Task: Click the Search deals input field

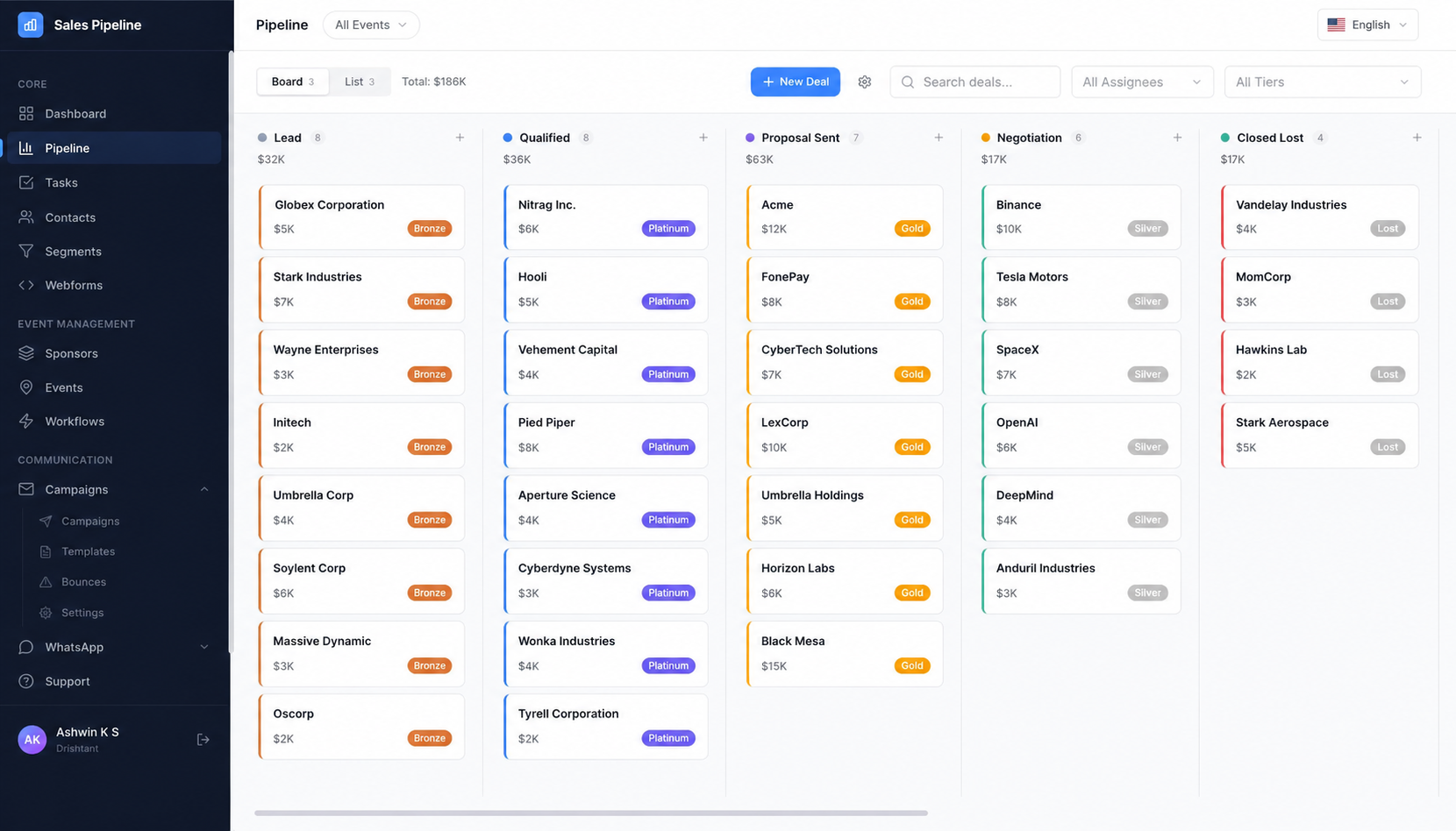Action: (974, 82)
